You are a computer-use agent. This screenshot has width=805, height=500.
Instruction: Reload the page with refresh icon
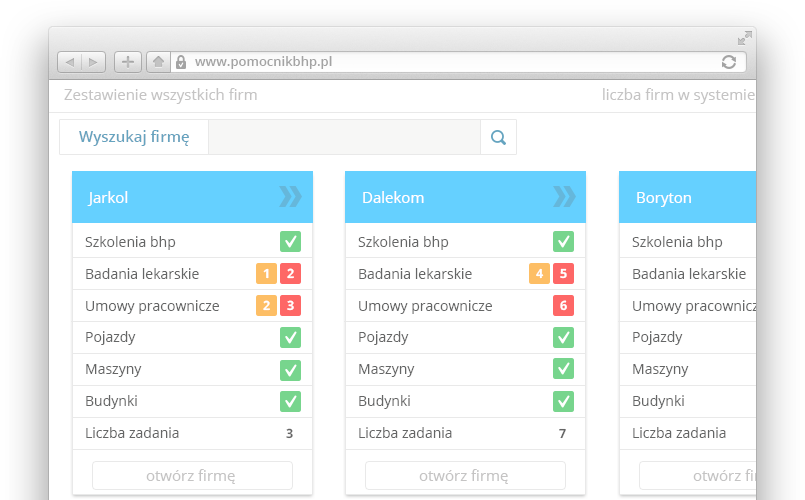729,62
